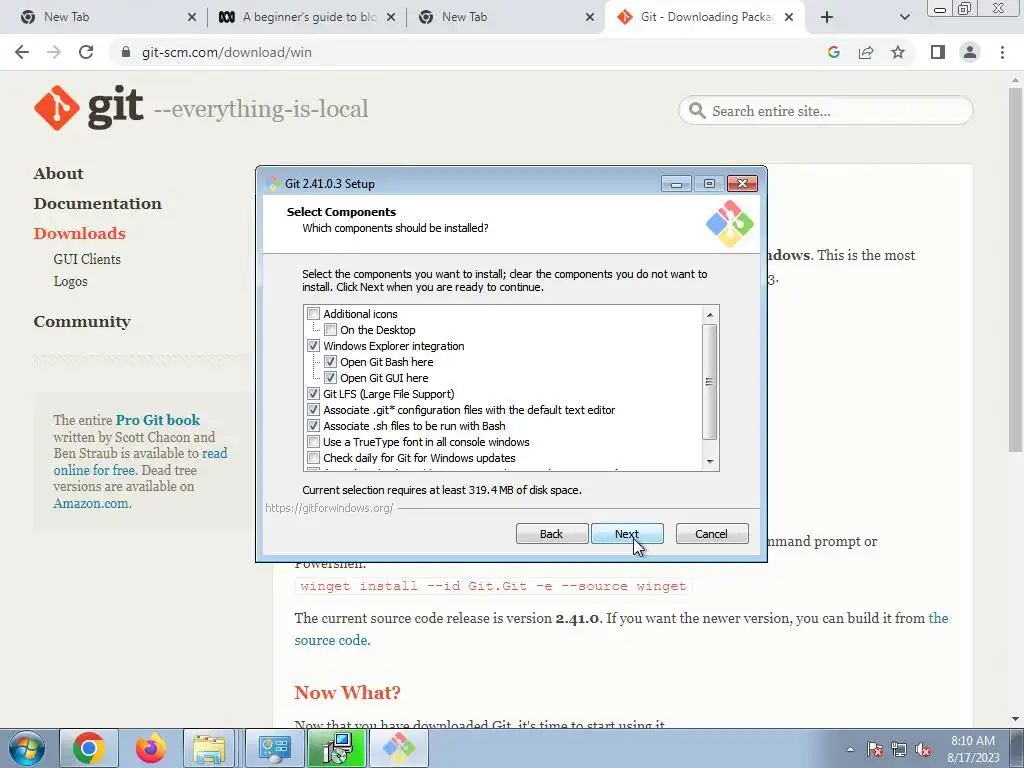Image resolution: width=1024 pixels, height=768 pixels.
Task: Enable On the Desktop option
Action: click(330, 330)
